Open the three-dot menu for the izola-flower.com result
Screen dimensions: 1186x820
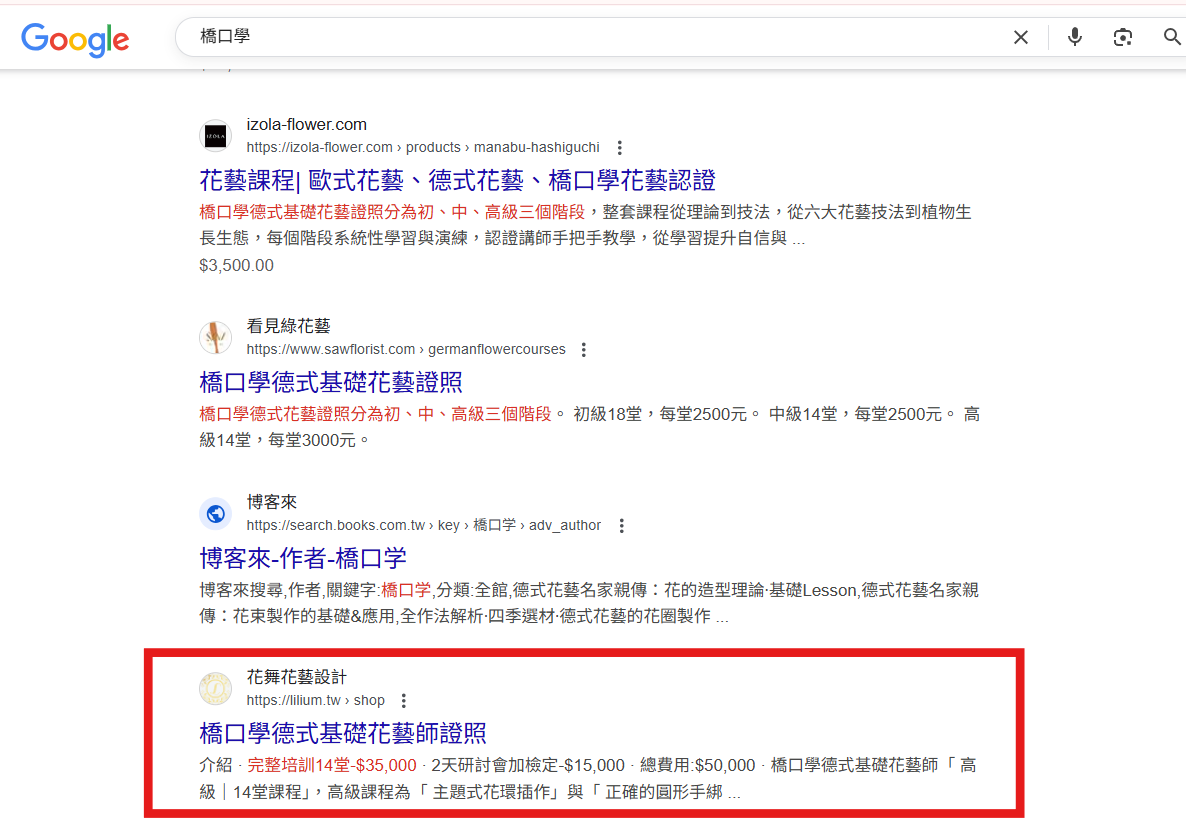tap(619, 148)
